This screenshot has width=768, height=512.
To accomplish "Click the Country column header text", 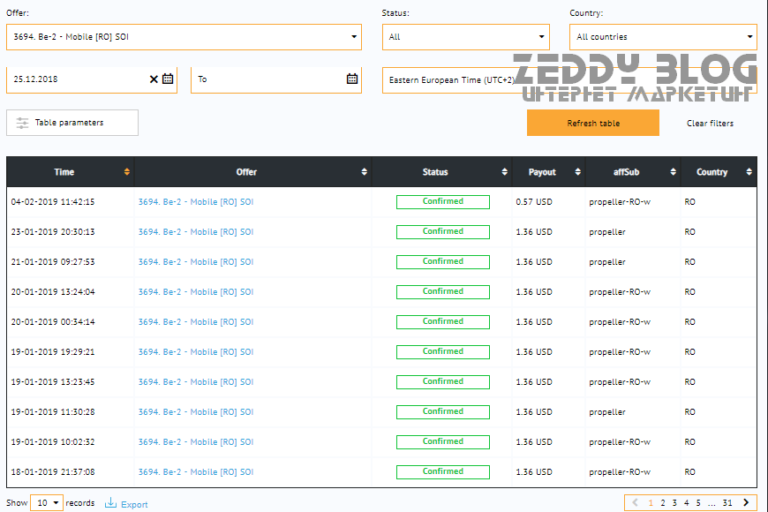I will tap(712, 172).
